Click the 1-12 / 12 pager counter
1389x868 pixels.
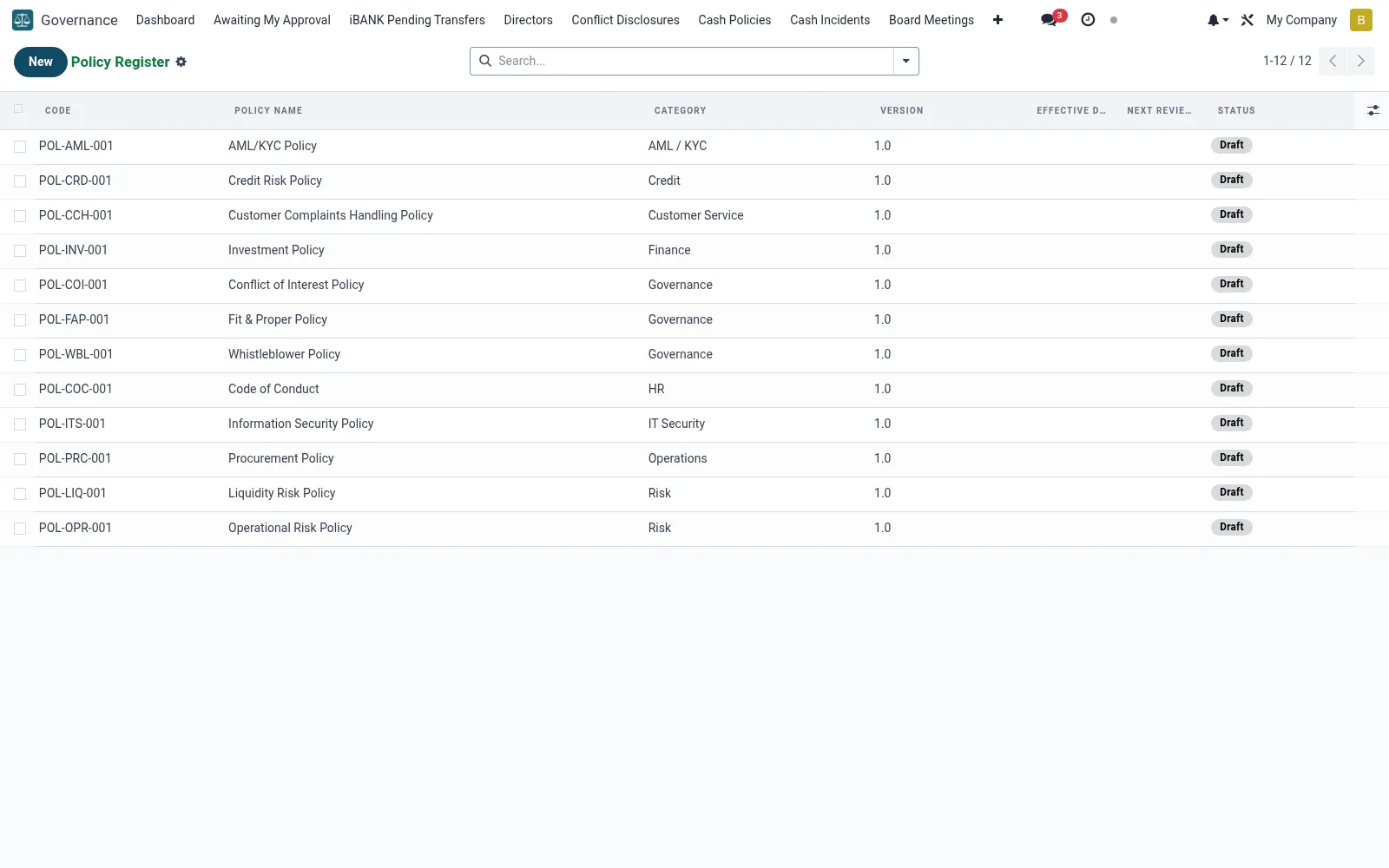coord(1287,61)
